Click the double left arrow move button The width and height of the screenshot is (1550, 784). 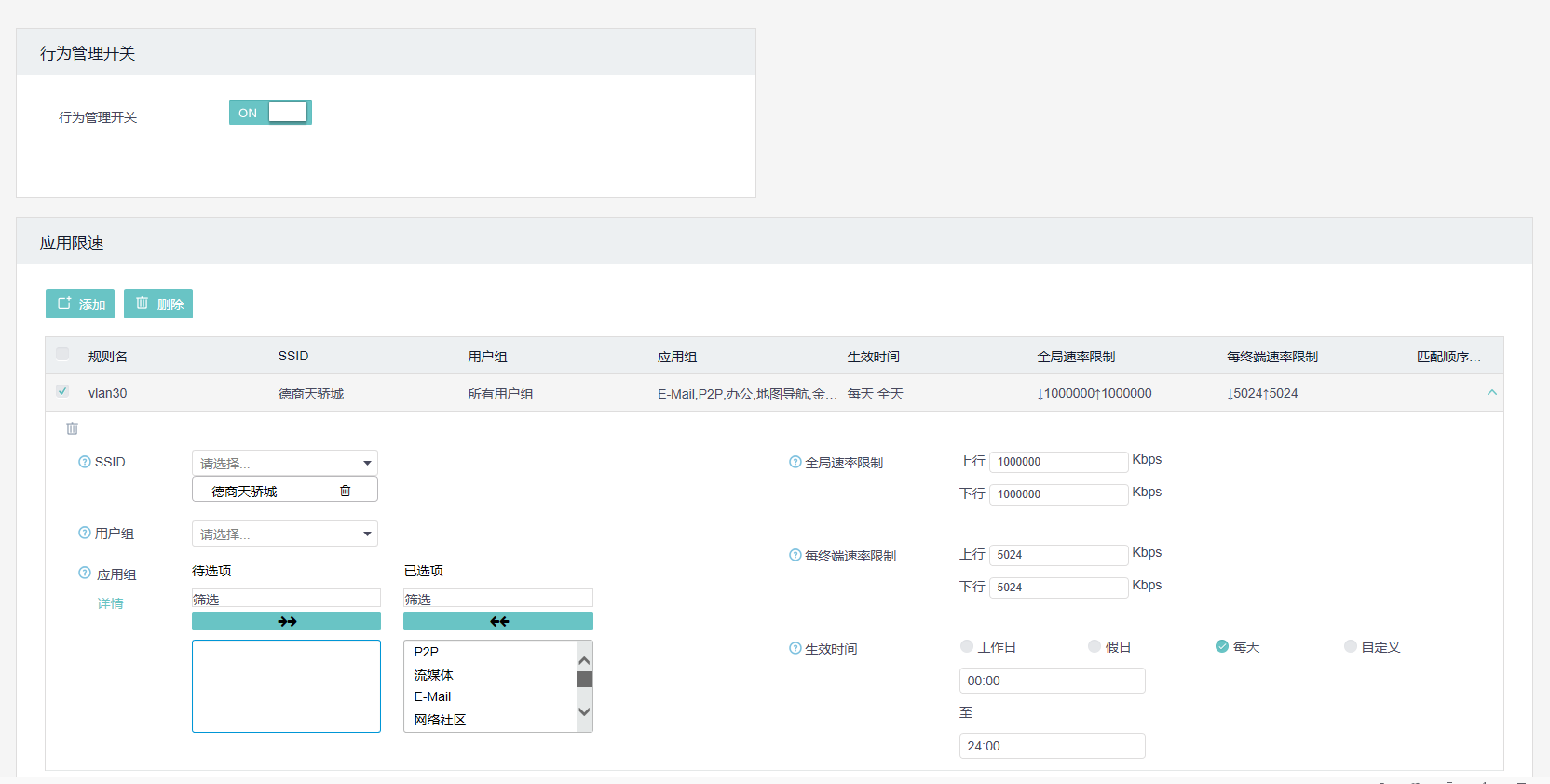(x=498, y=621)
